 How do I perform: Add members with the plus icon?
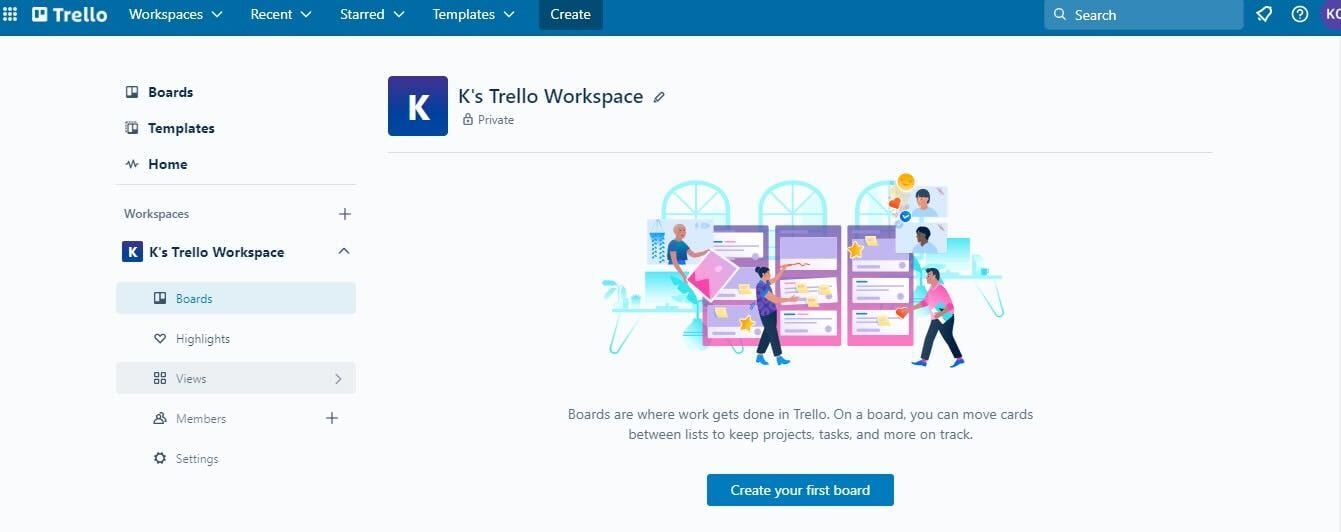pos(333,418)
